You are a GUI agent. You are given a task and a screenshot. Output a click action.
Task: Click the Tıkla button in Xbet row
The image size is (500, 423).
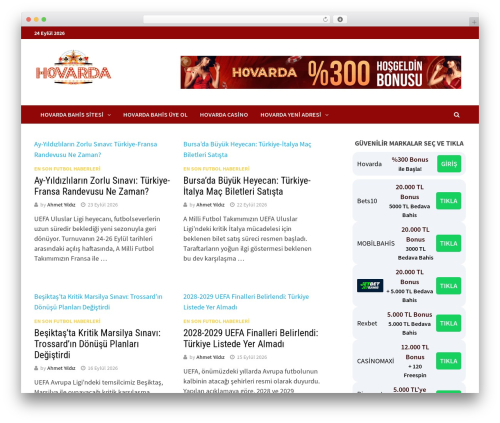click(x=449, y=286)
